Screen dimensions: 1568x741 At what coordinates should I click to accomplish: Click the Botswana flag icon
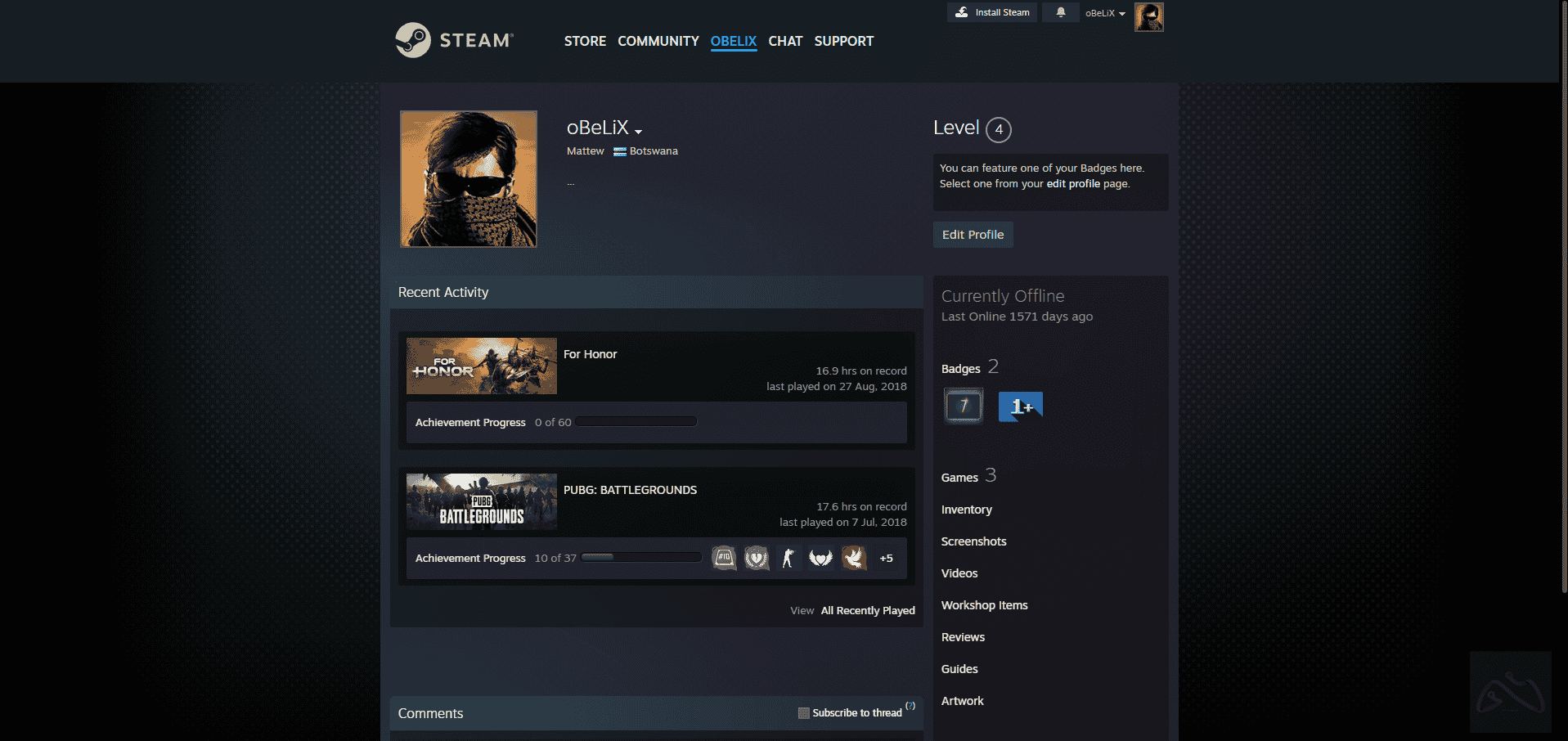620,151
